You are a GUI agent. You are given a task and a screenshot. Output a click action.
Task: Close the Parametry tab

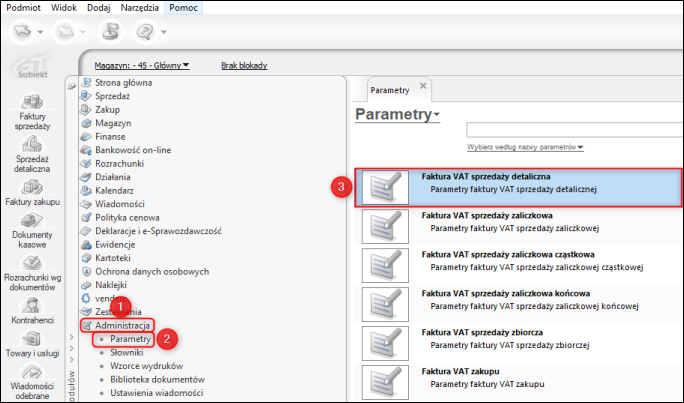(423, 86)
